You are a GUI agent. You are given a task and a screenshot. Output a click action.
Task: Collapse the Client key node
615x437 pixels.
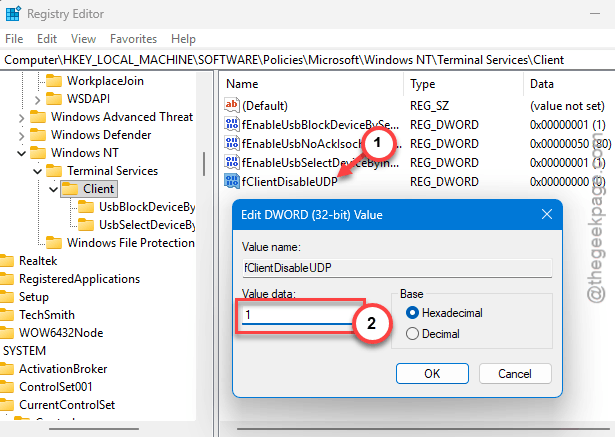click(x=54, y=189)
